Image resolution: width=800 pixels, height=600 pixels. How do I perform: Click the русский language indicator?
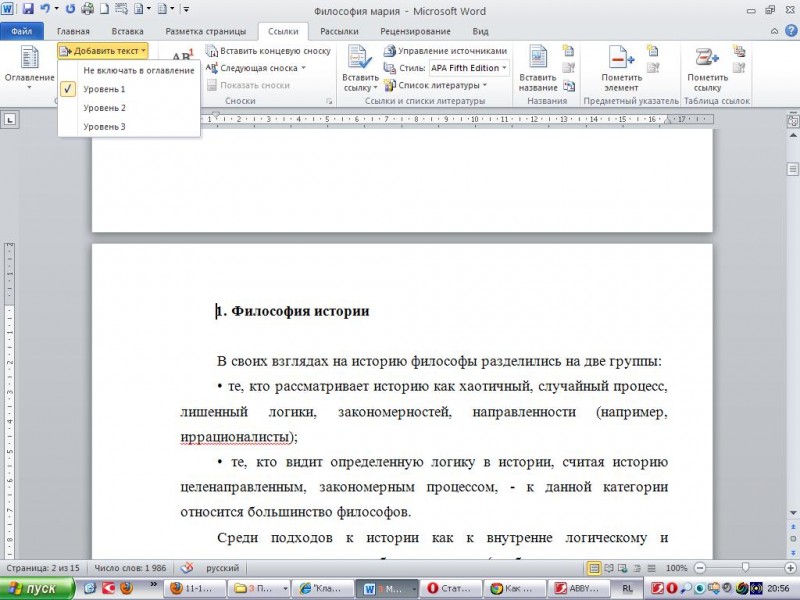(x=222, y=568)
